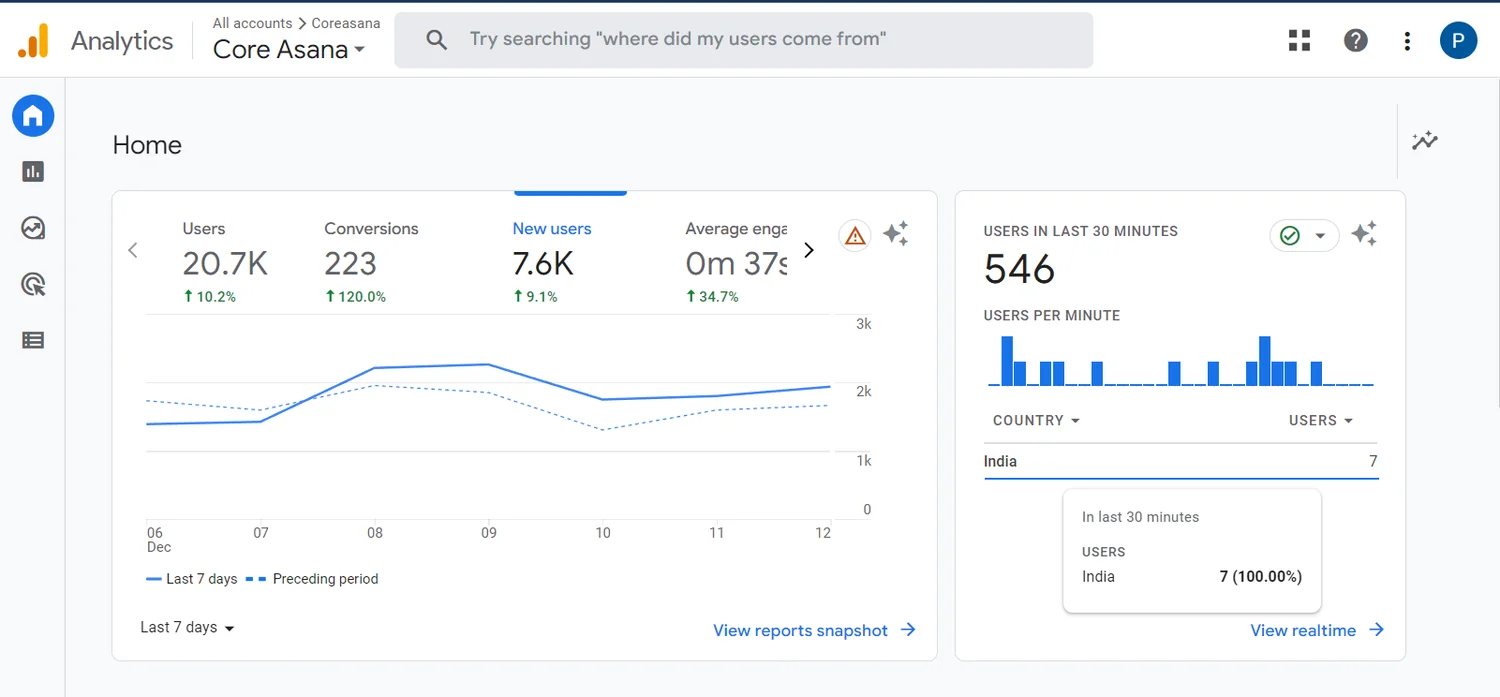Open the Google apps grid icon
This screenshot has width=1500, height=697.
click(x=1299, y=40)
